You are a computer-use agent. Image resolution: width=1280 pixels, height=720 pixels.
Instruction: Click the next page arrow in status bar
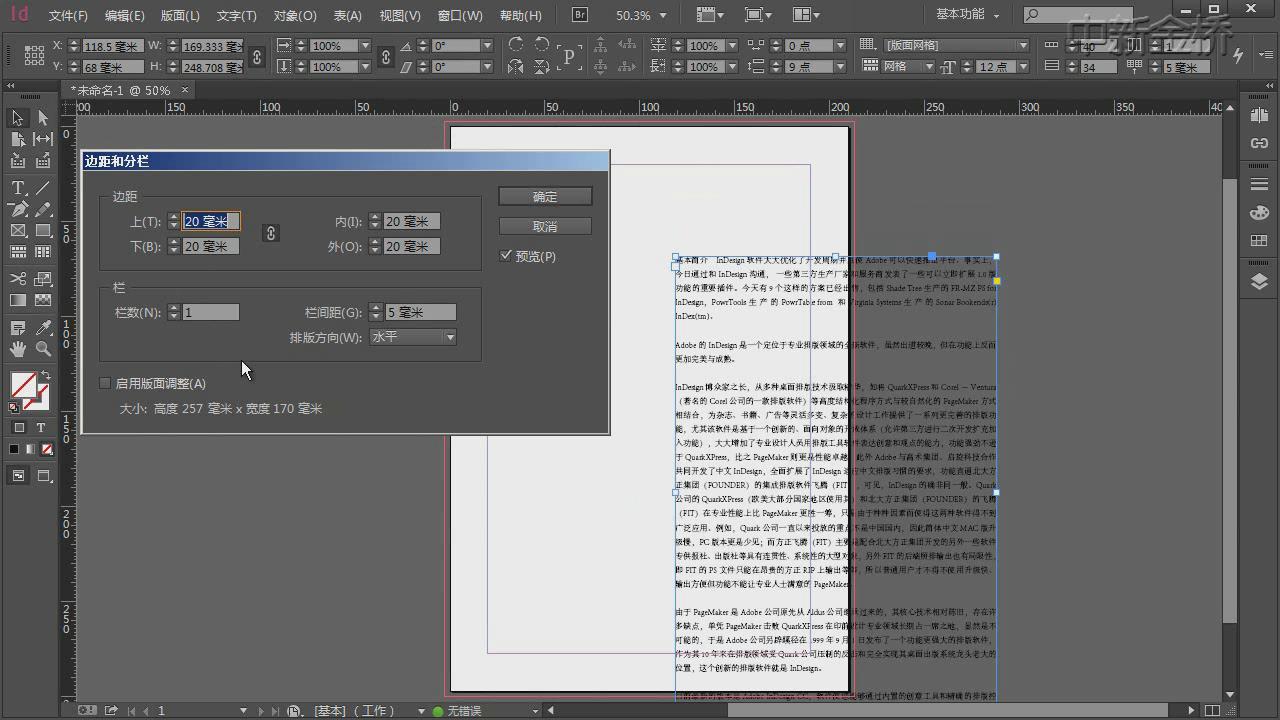click(x=260, y=711)
